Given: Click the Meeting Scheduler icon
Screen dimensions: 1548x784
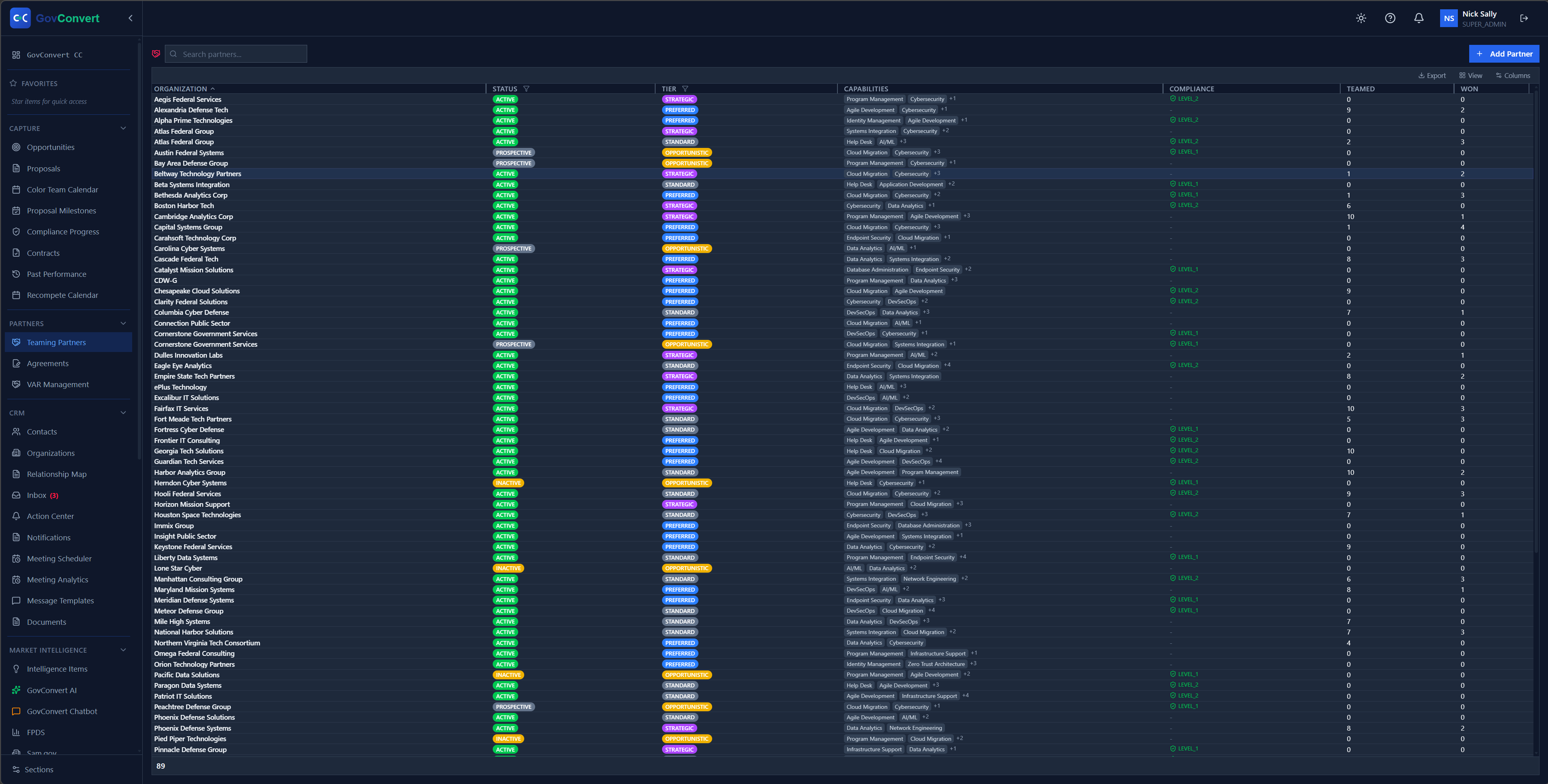Looking at the screenshot, I should click(x=16, y=559).
